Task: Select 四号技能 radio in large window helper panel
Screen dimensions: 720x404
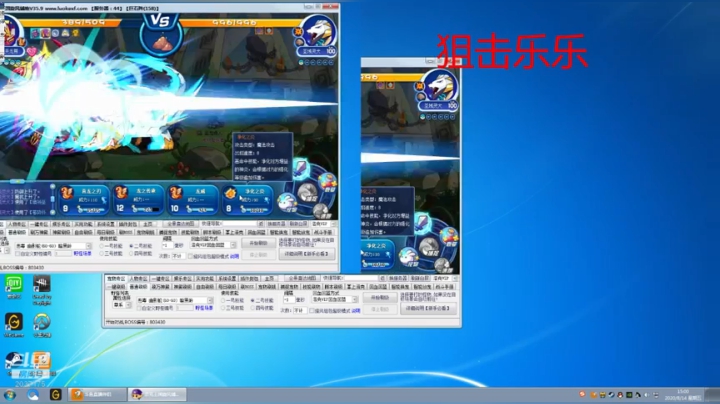Action: click(x=141, y=253)
